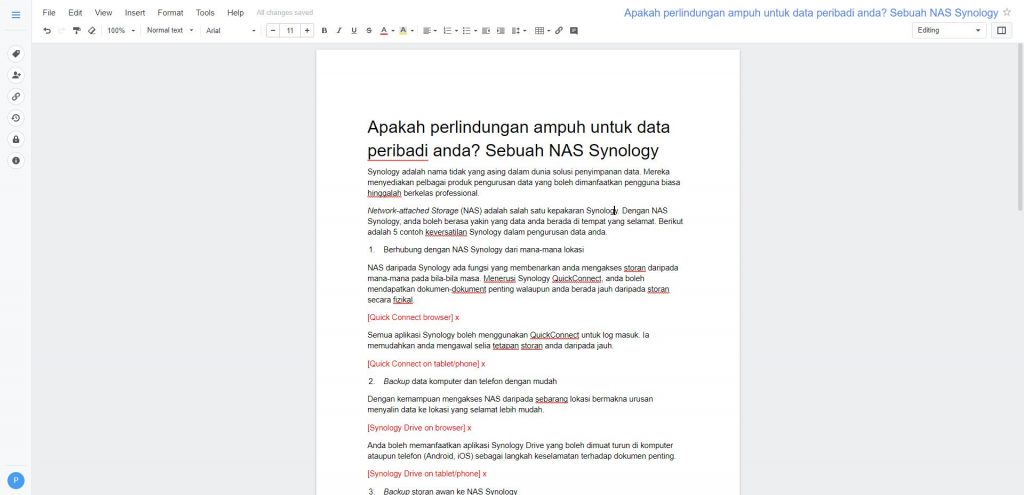
Task: Click the add comment icon
Action: point(574,30)
